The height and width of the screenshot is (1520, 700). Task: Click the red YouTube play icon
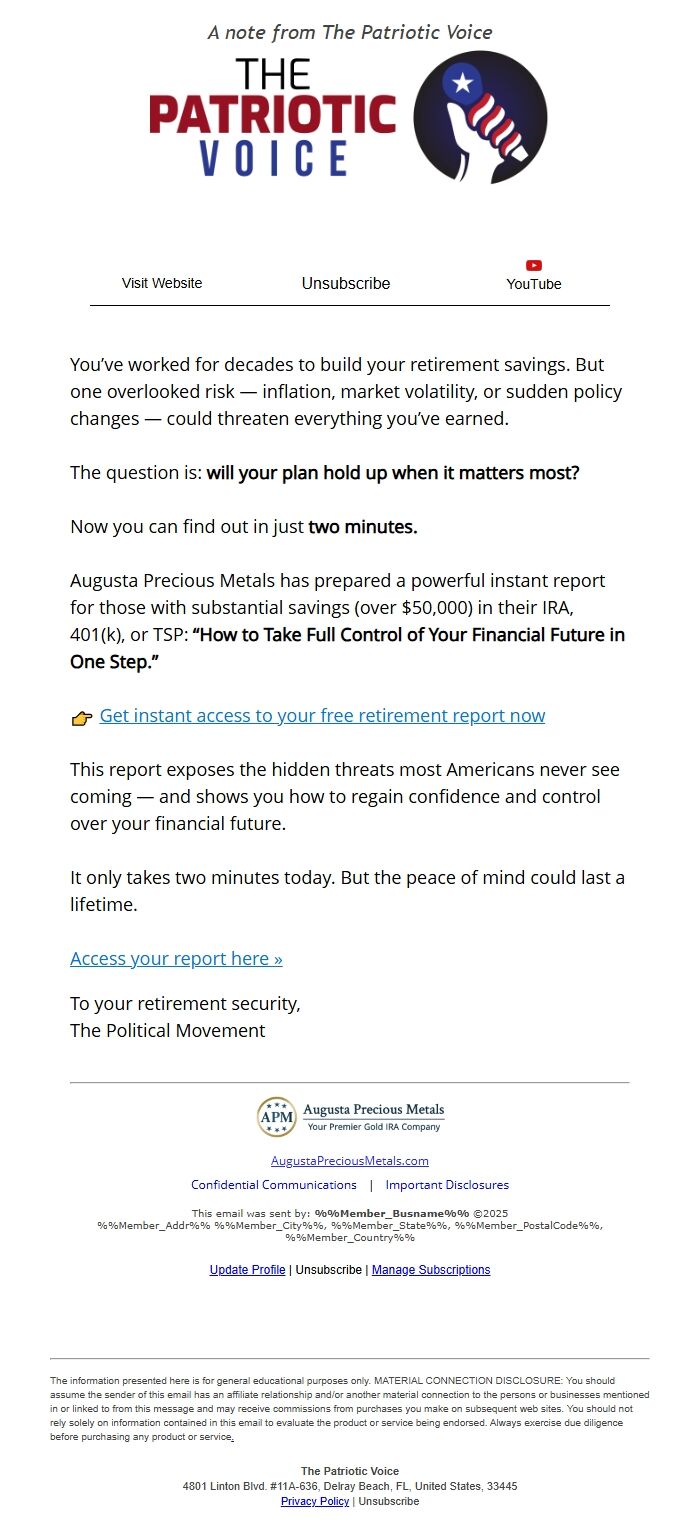coord(534,265)
